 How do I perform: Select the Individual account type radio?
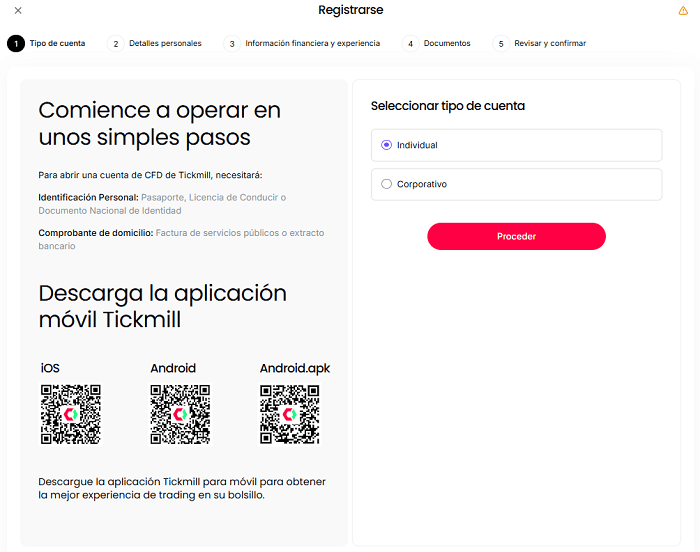pos(386,145)
